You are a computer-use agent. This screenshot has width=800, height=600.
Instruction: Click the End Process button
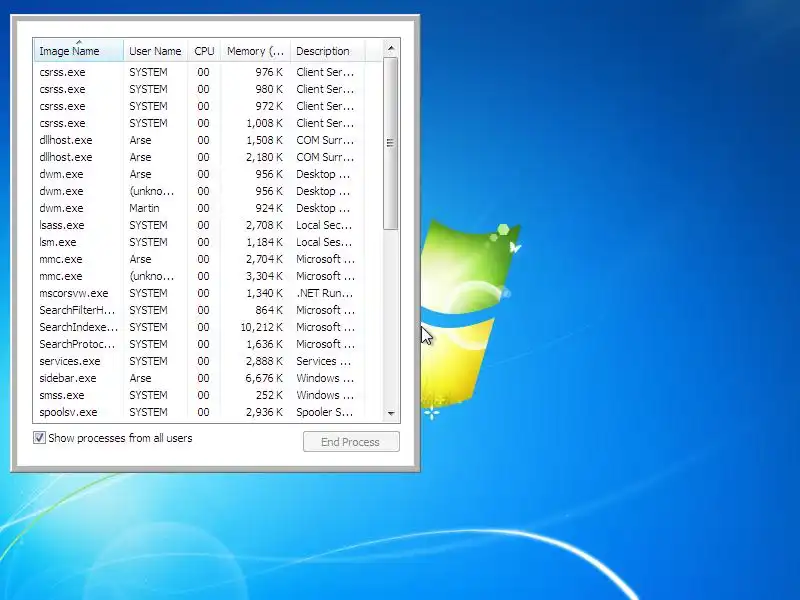click(x=351, y=442)
